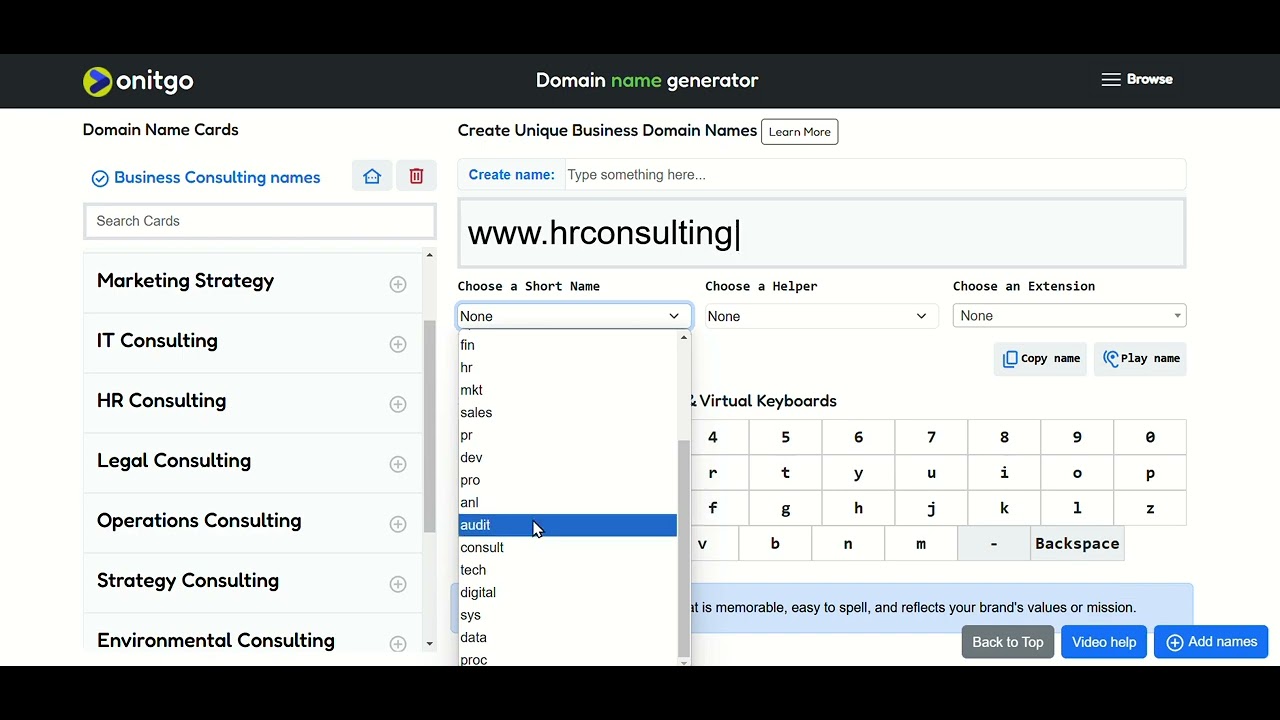The height and width of the screenshot is (720, 1280).
Task: Choose 'data' in the dropdown list
Action: tap(567, 637)
